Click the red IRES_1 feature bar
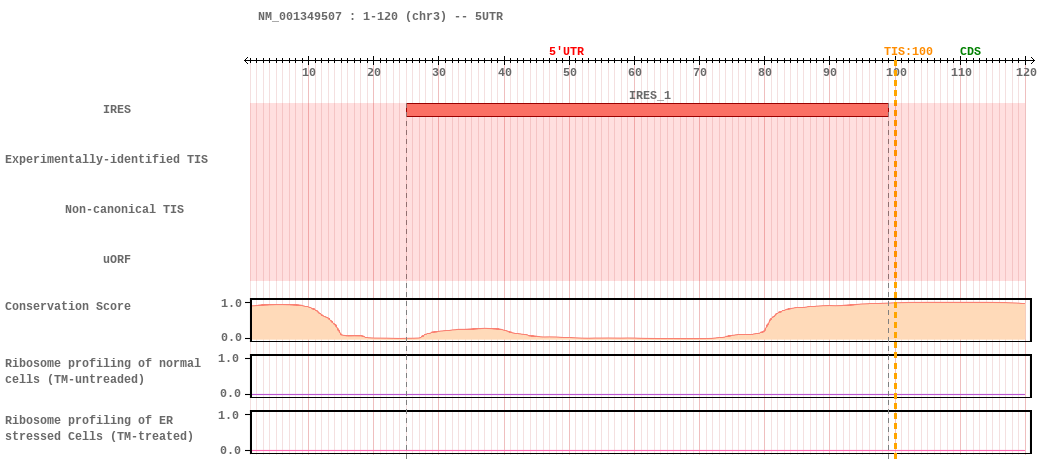This screenshot has width=1050, height=464. pyautogui.click(x=647, y=110)
